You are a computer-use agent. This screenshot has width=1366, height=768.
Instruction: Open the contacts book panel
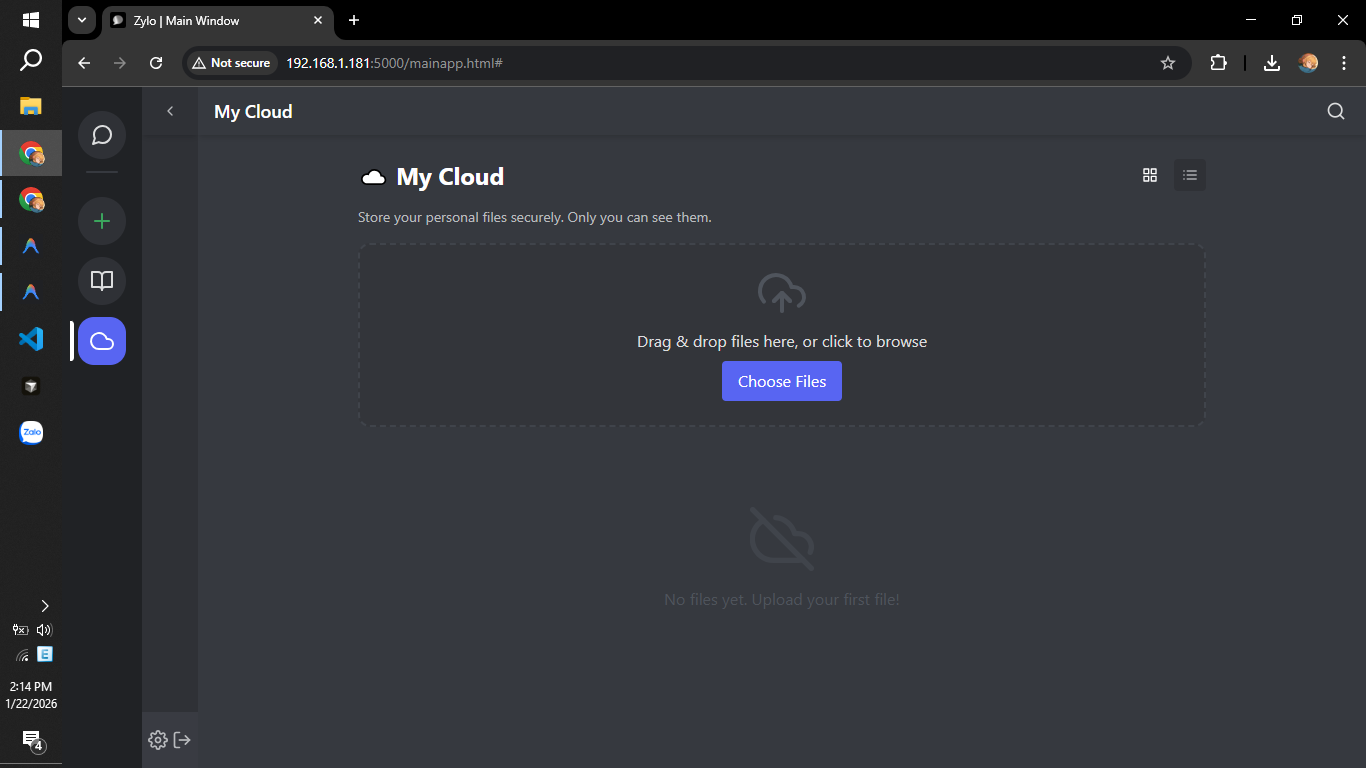[101, 281]
